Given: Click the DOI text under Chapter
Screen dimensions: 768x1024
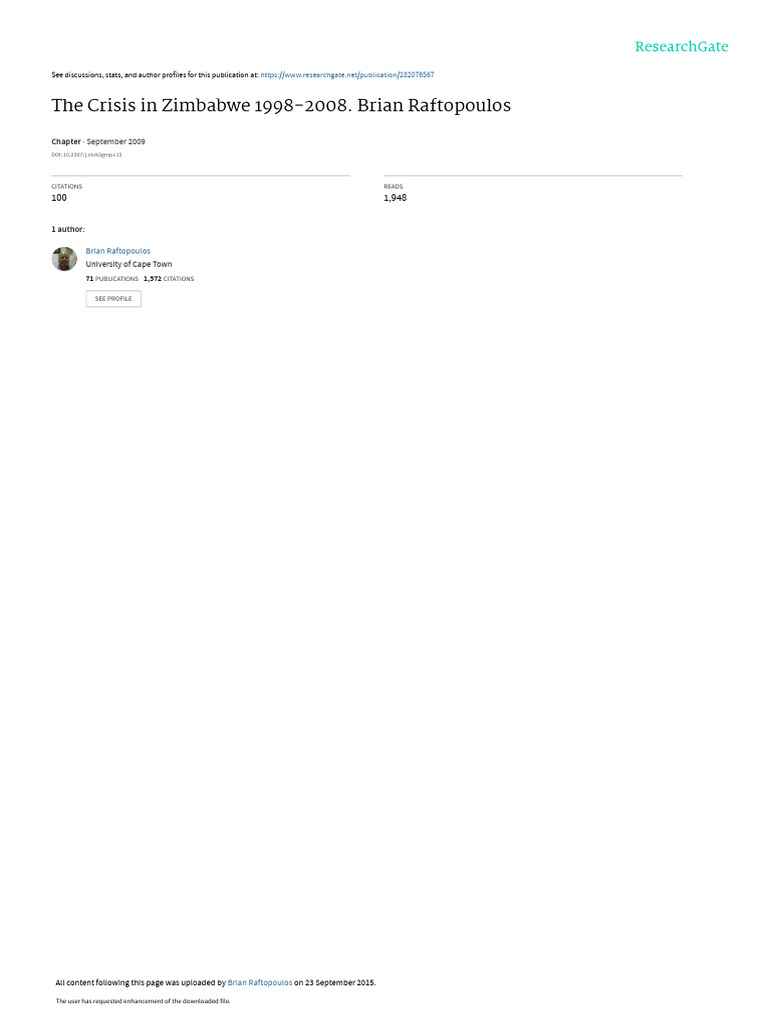Looking at the screenshot, I should pyautogui.click(x=87, y=155).
